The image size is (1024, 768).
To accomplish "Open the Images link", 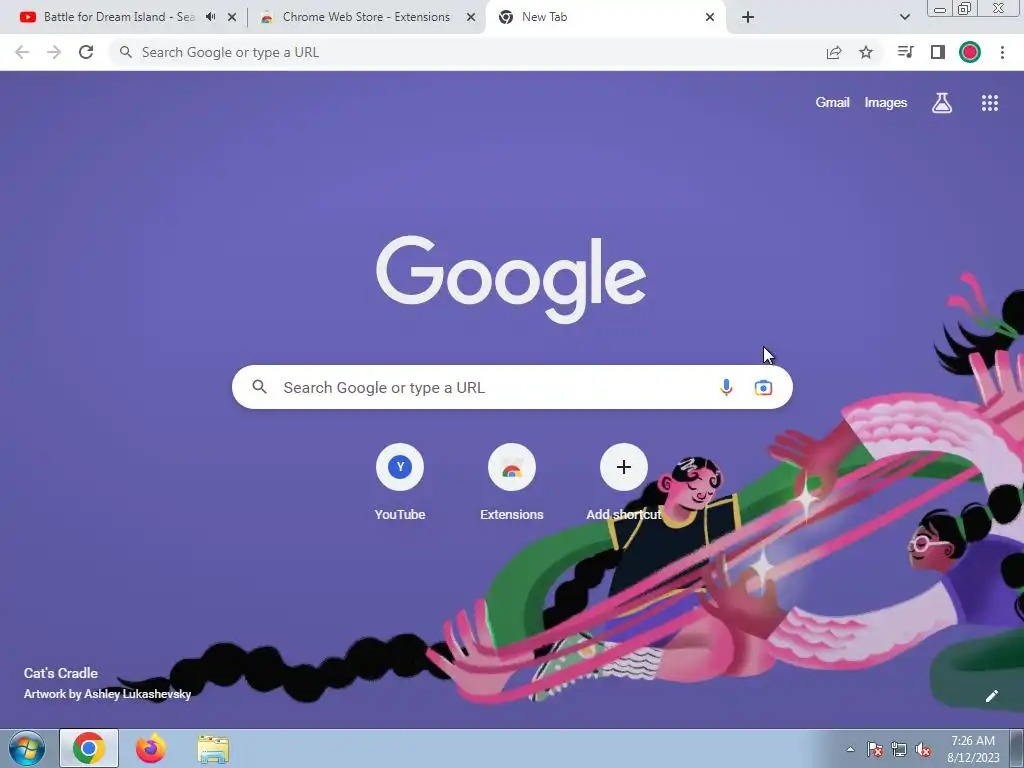I will 886,103.
